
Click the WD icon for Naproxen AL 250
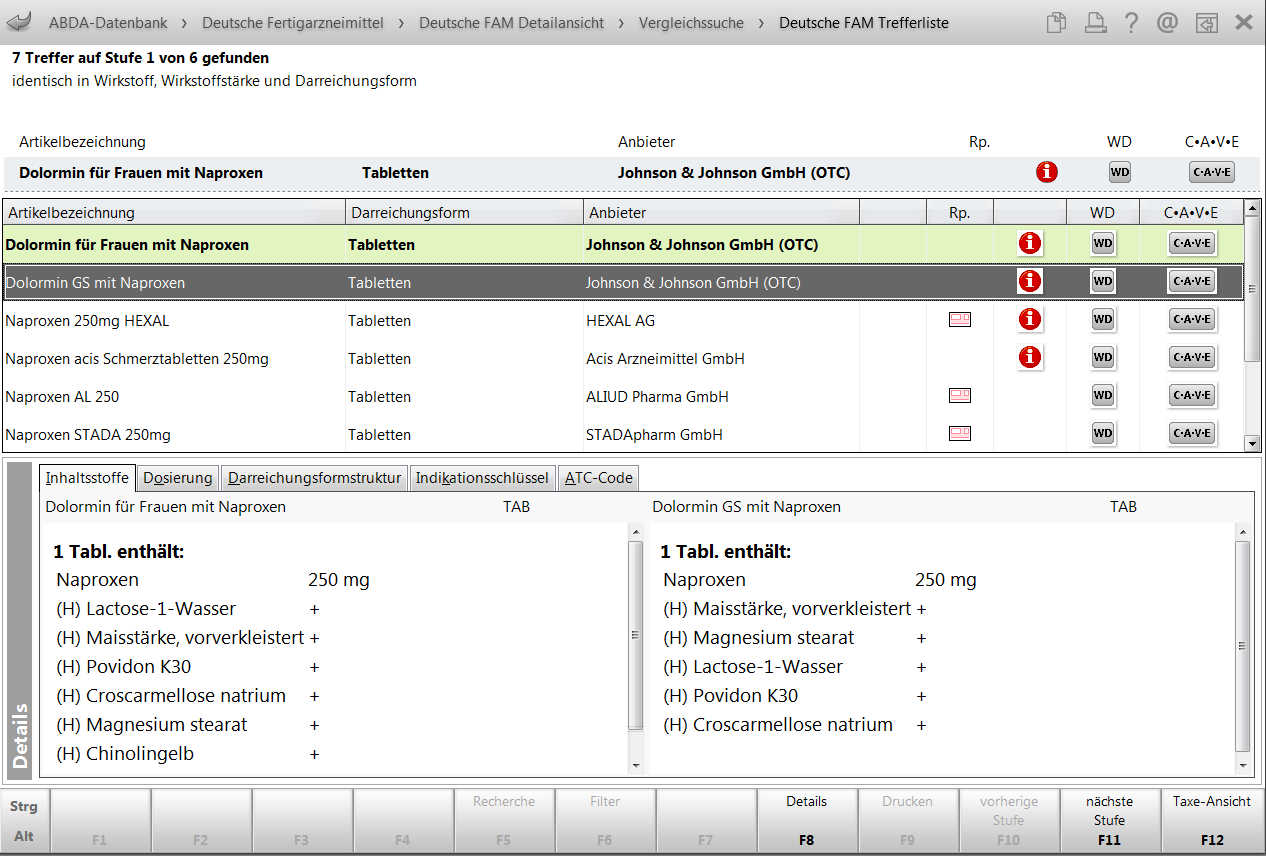point(1102,395)
